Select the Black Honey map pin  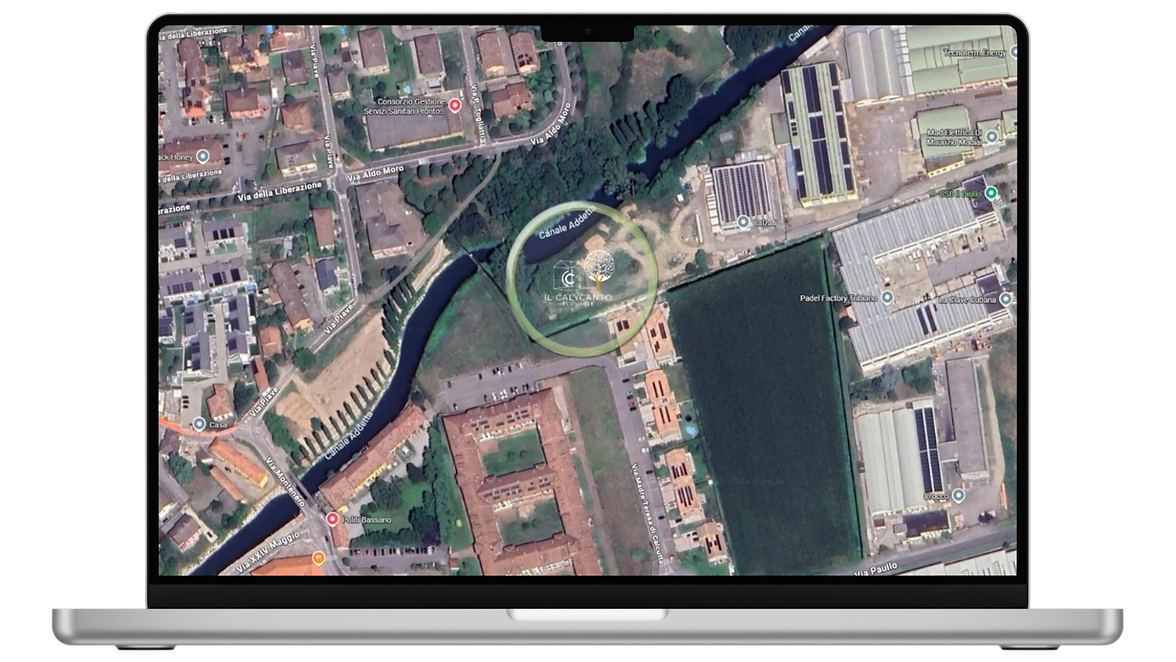point(202,157)
